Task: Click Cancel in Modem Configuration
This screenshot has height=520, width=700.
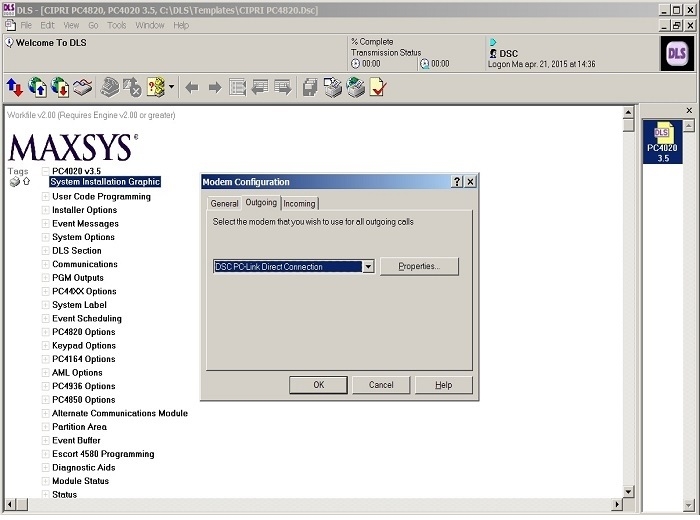Action: coord(381,385)
